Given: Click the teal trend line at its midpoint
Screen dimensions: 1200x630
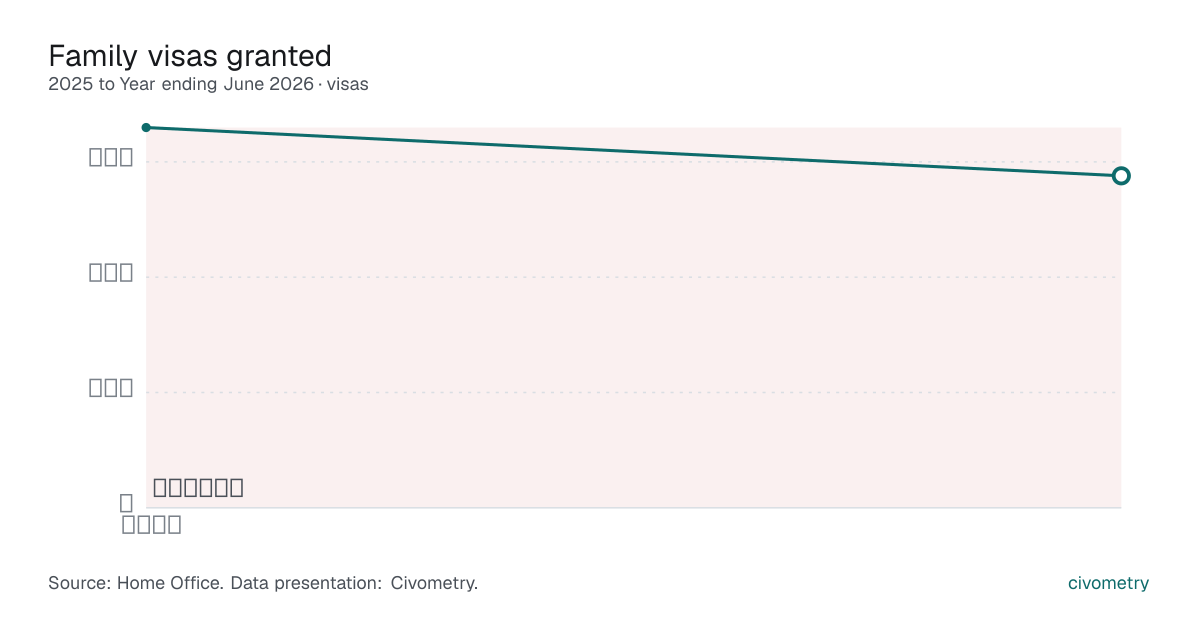Looking at the screenshot, I should click(633, 152).
